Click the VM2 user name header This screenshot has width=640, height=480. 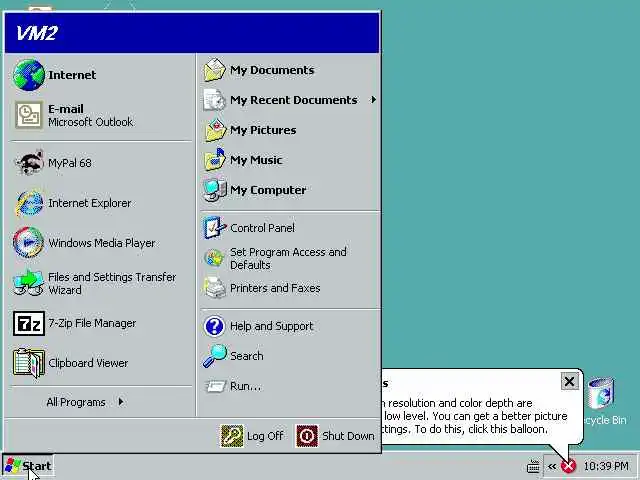click(x=36, y=33)
